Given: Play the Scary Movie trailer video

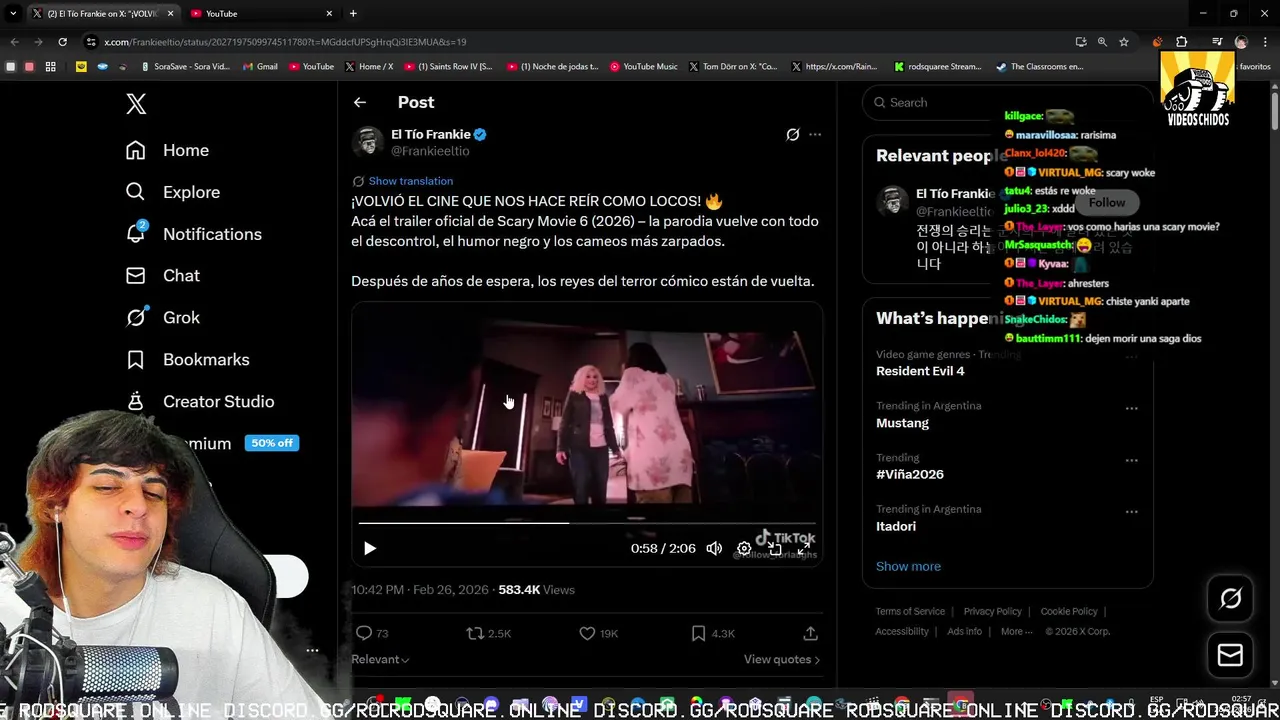Looking at the screenshot, I should click(x=370, y=548).
